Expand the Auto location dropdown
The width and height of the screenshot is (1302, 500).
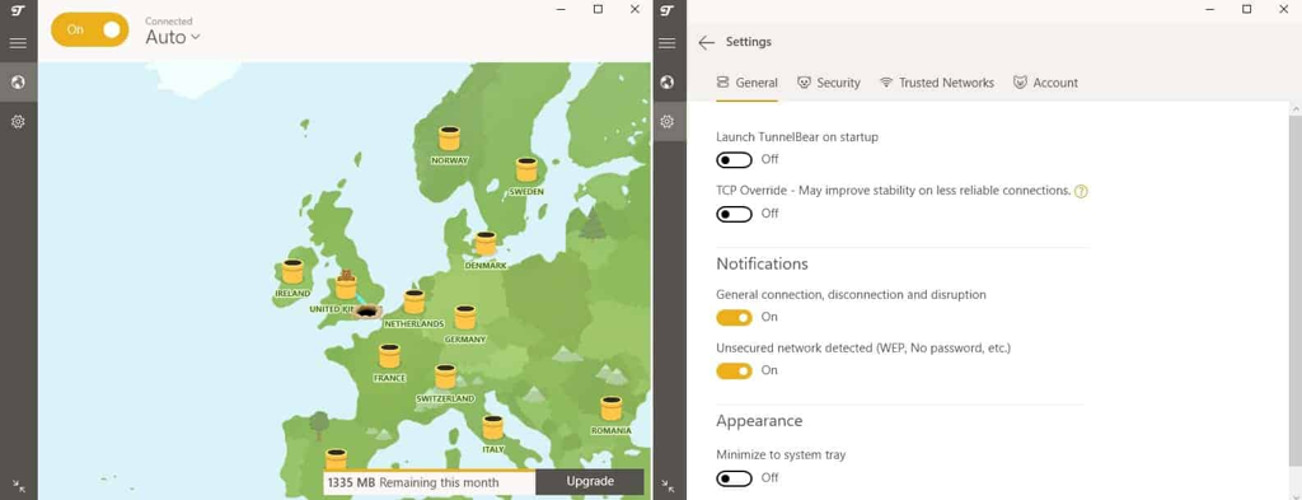[173, 37]
